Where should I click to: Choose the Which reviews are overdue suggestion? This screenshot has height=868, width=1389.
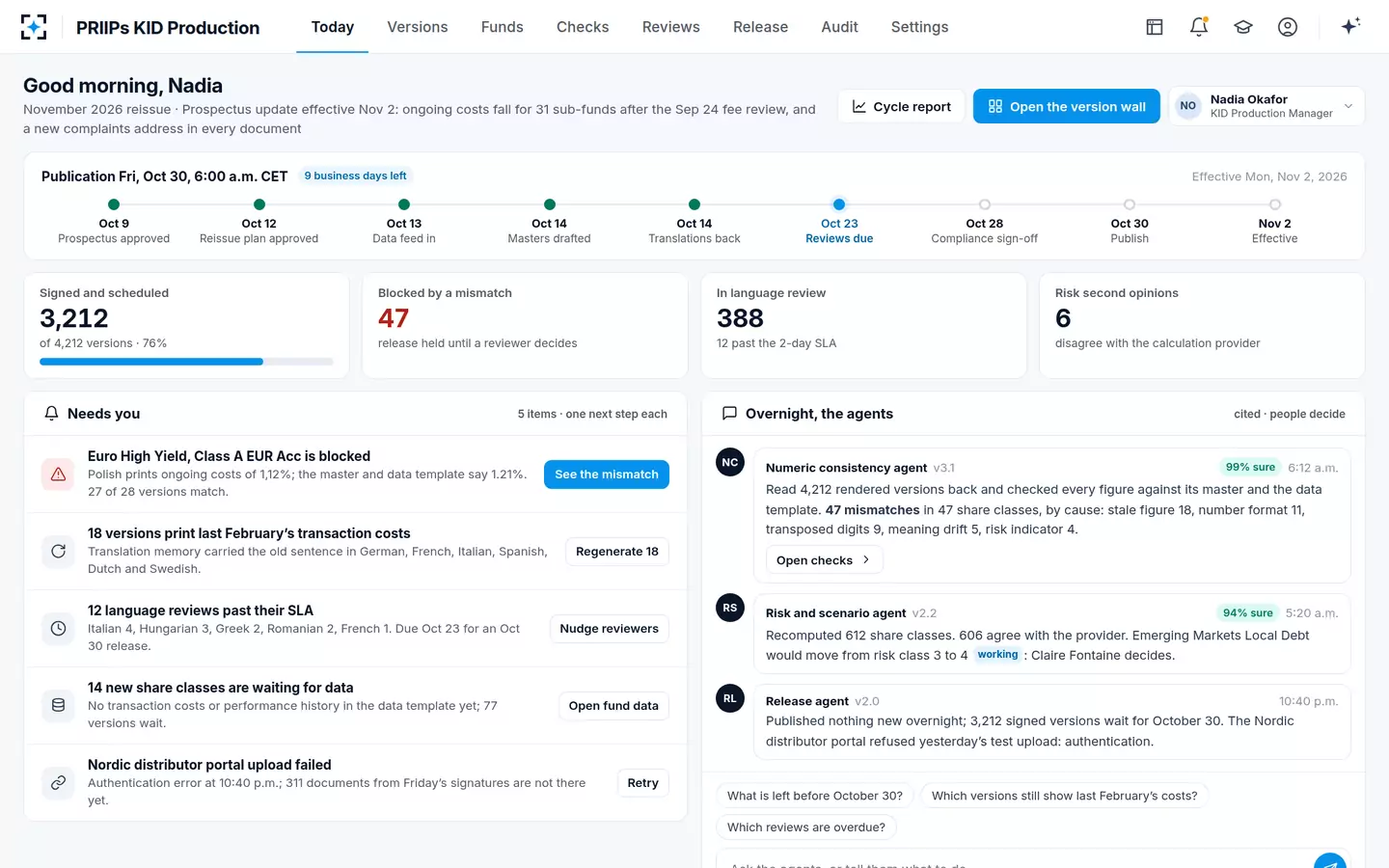(806, 827)
